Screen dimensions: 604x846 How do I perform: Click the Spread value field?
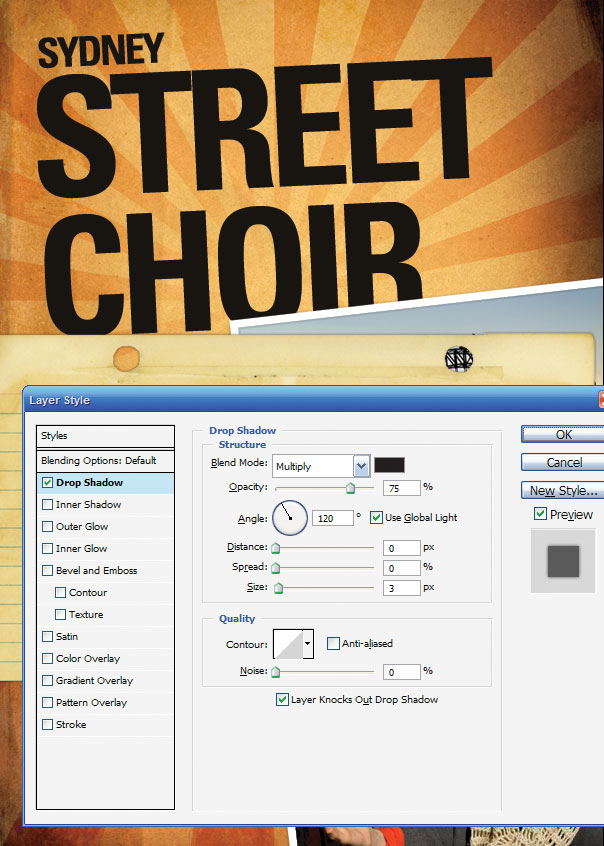[x=402, y=568]
